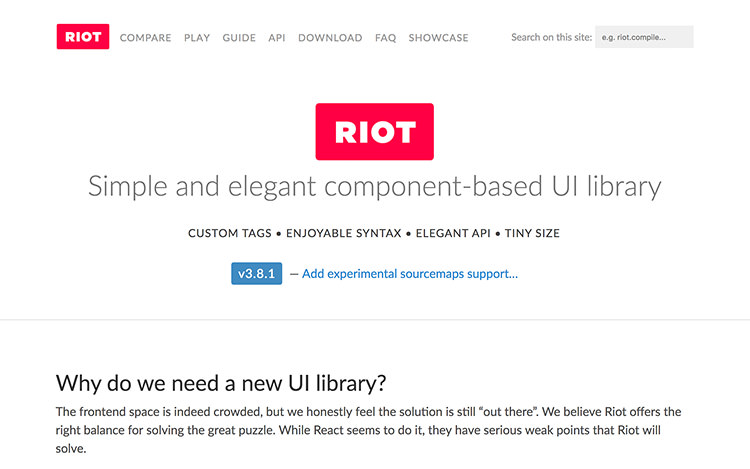Visit the FAQ page

coord(386,38)
